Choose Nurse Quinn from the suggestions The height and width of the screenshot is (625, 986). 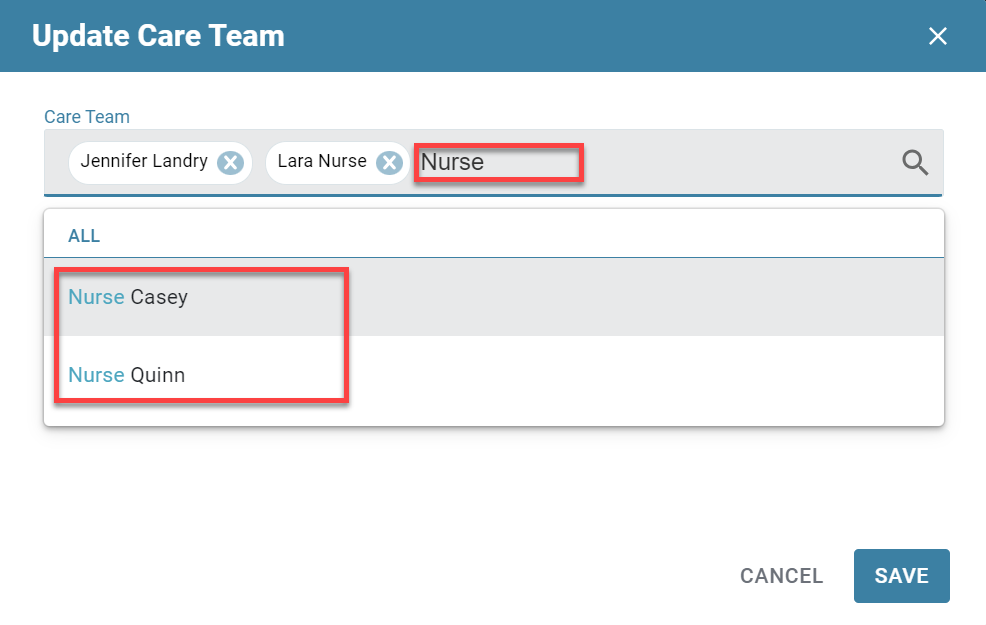click(x=494, y=375)
